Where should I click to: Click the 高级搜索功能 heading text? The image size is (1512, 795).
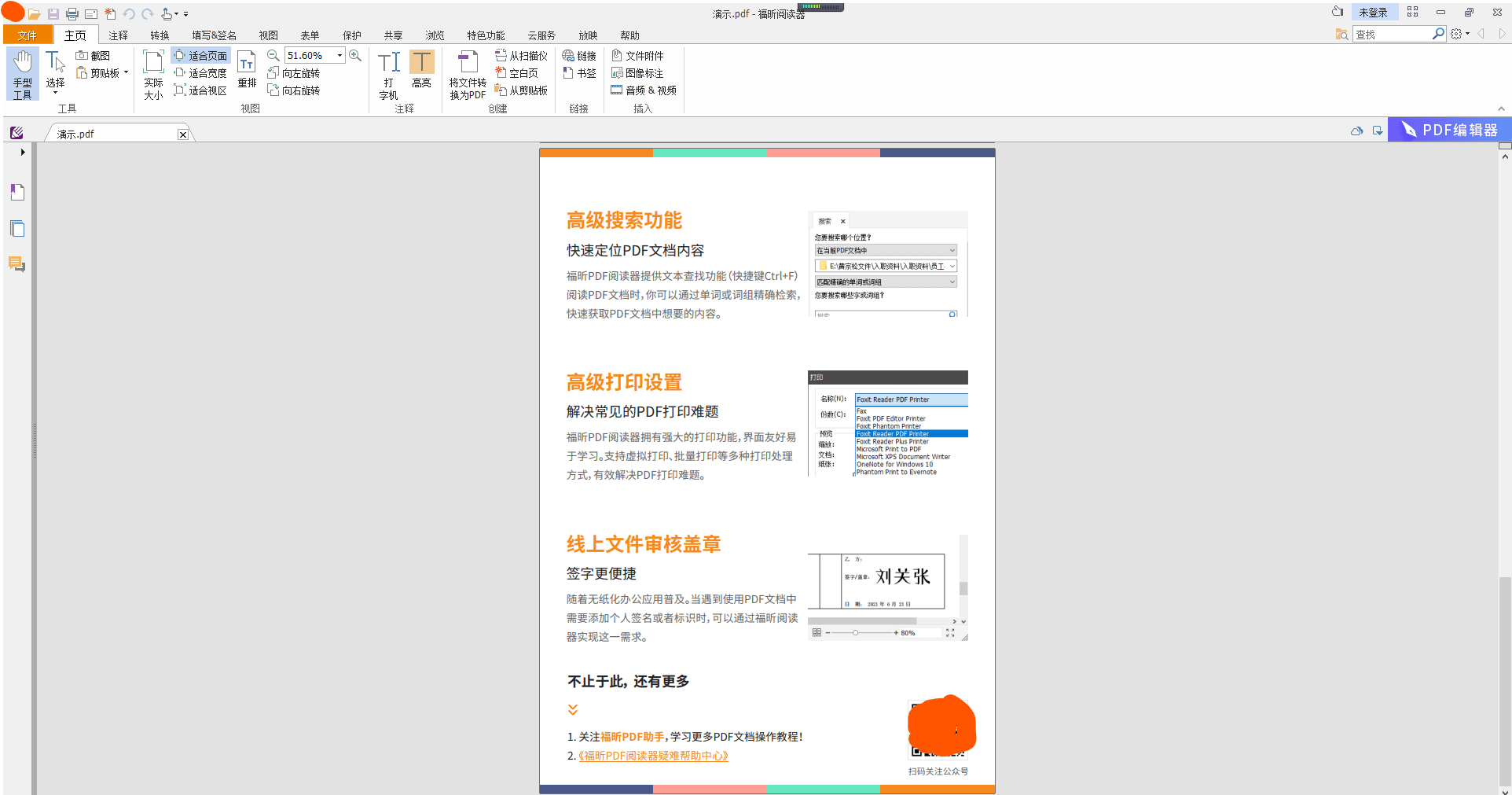[x=624, y=220]
